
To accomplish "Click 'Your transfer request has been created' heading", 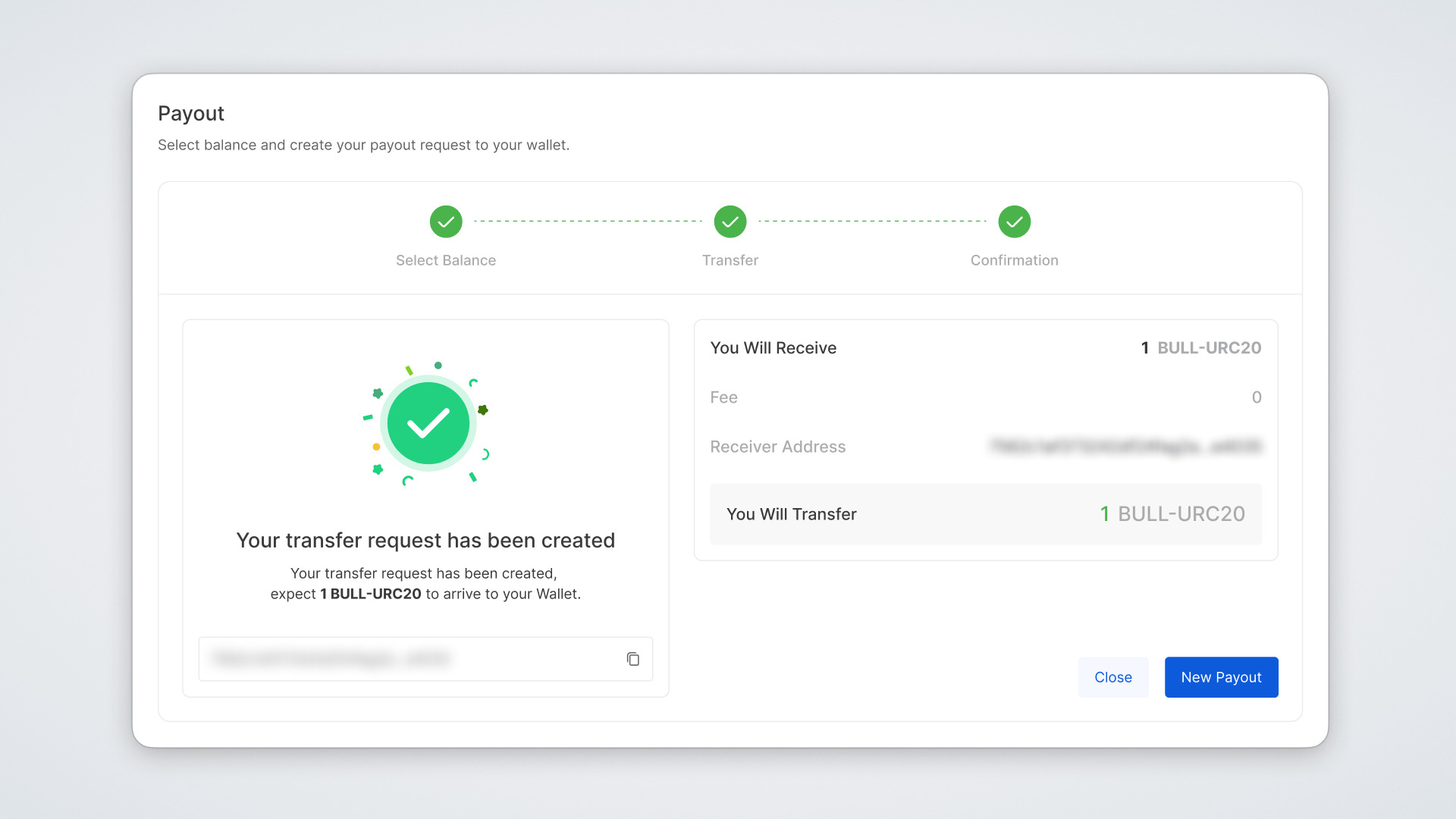I will (425, 540).
